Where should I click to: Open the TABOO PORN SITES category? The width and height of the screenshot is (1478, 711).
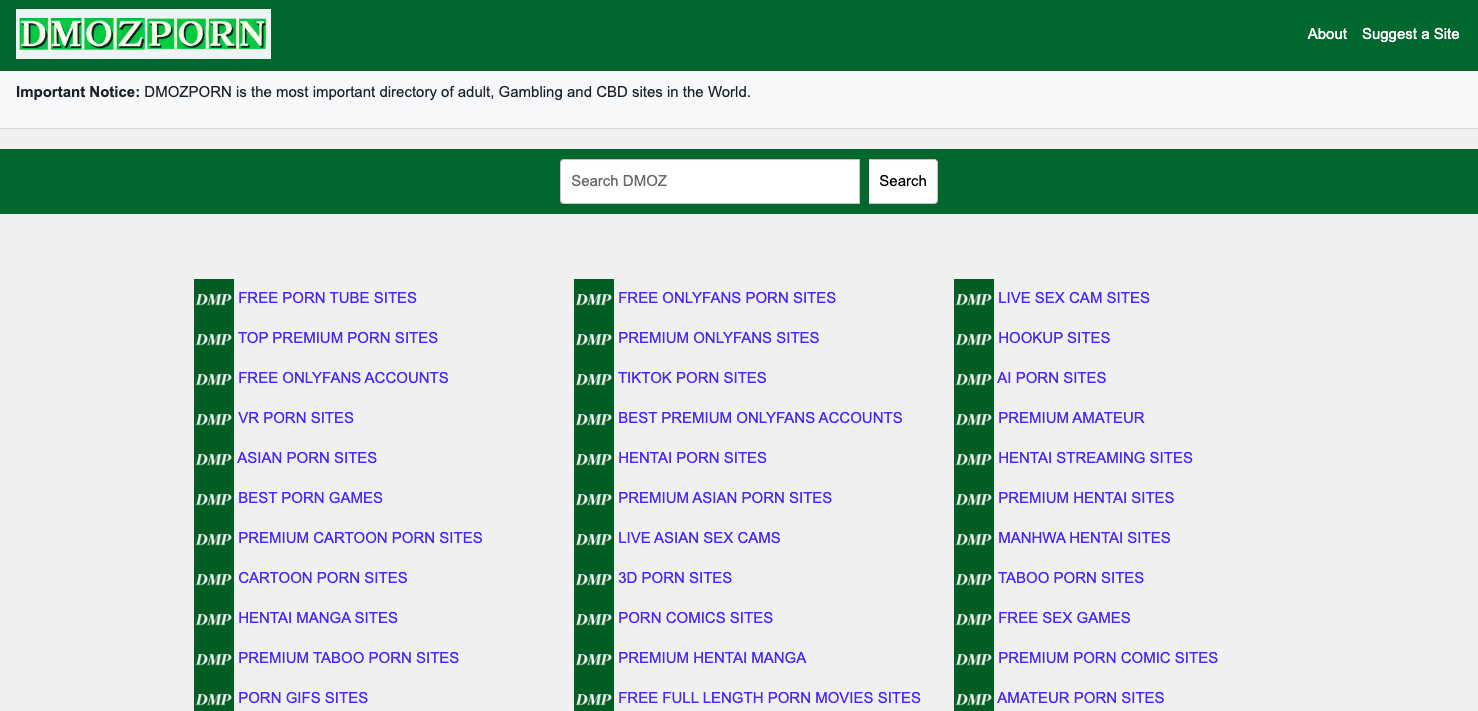click(1070, 578)
